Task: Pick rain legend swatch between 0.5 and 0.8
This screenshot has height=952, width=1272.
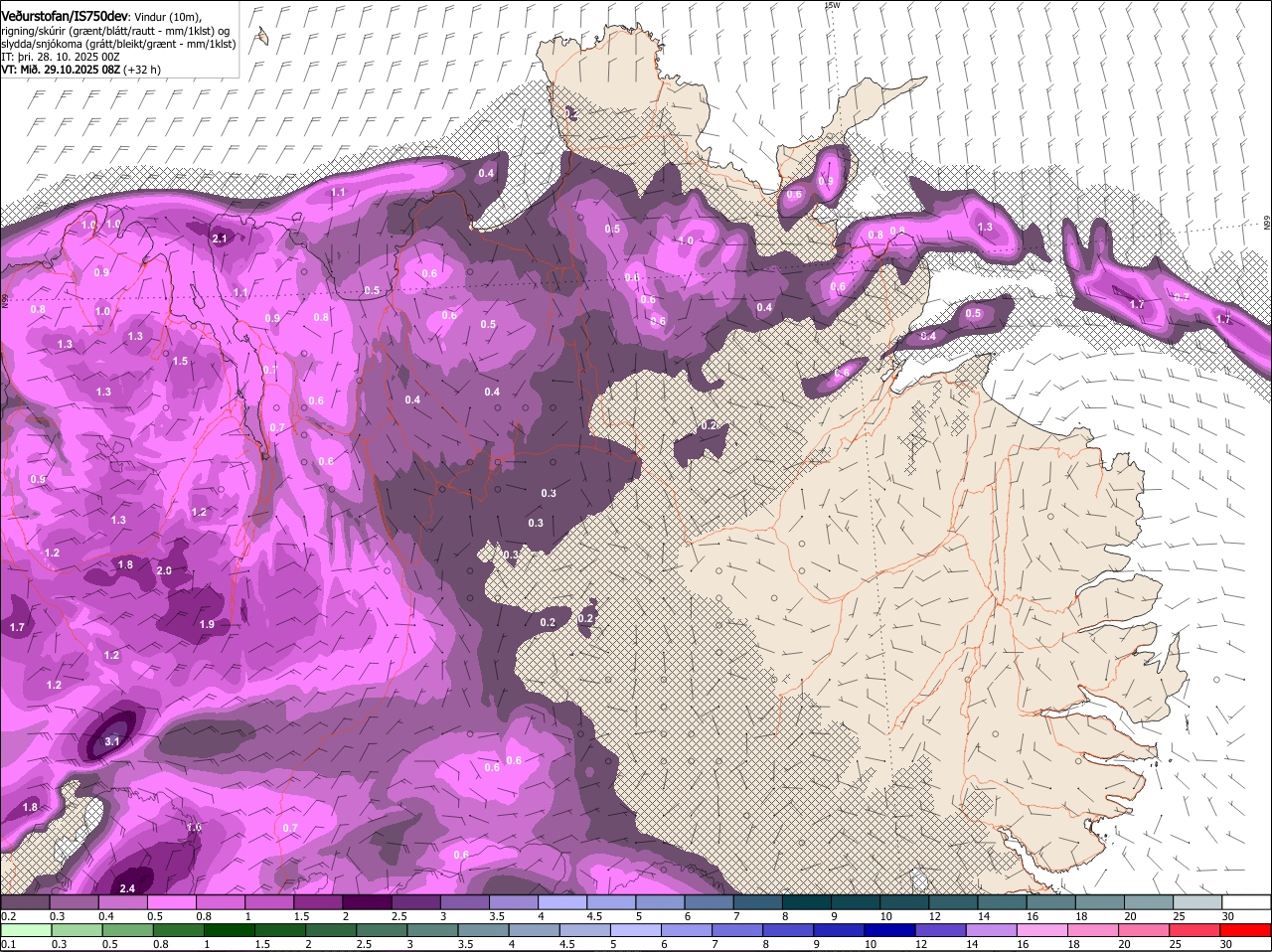Action: (128, 930)
